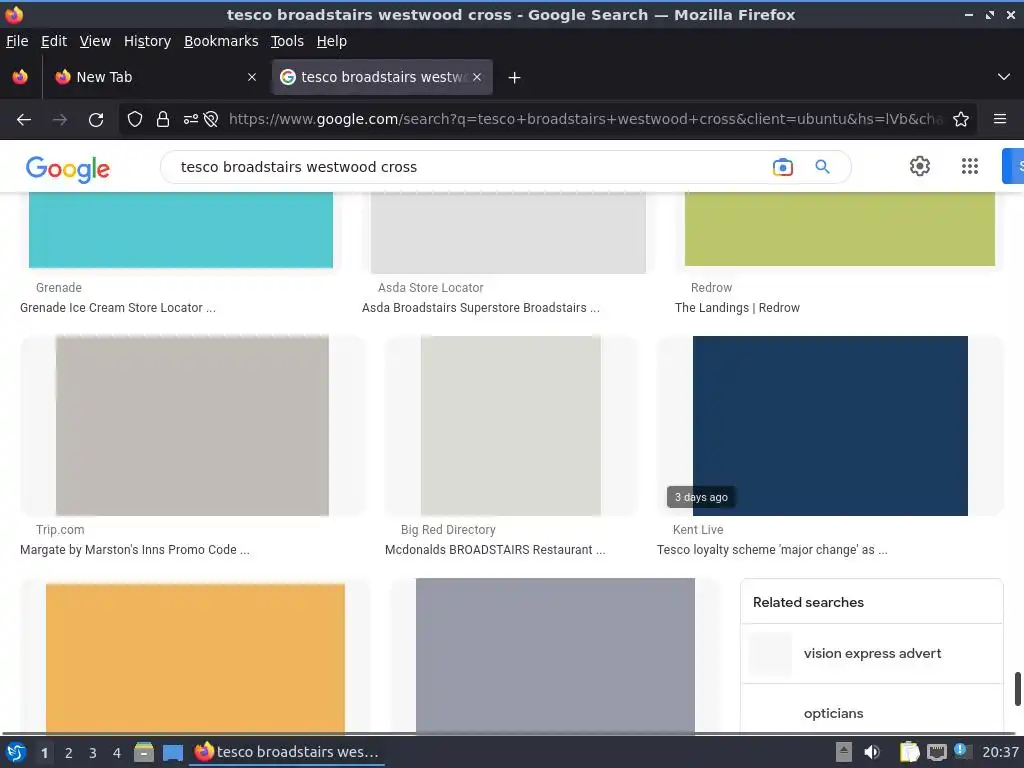The width and height of the screenshot is (1024, 768).
Task: Open the Firefox hamburger menu
Action: pyautogui.click(x=1000, y=119)
